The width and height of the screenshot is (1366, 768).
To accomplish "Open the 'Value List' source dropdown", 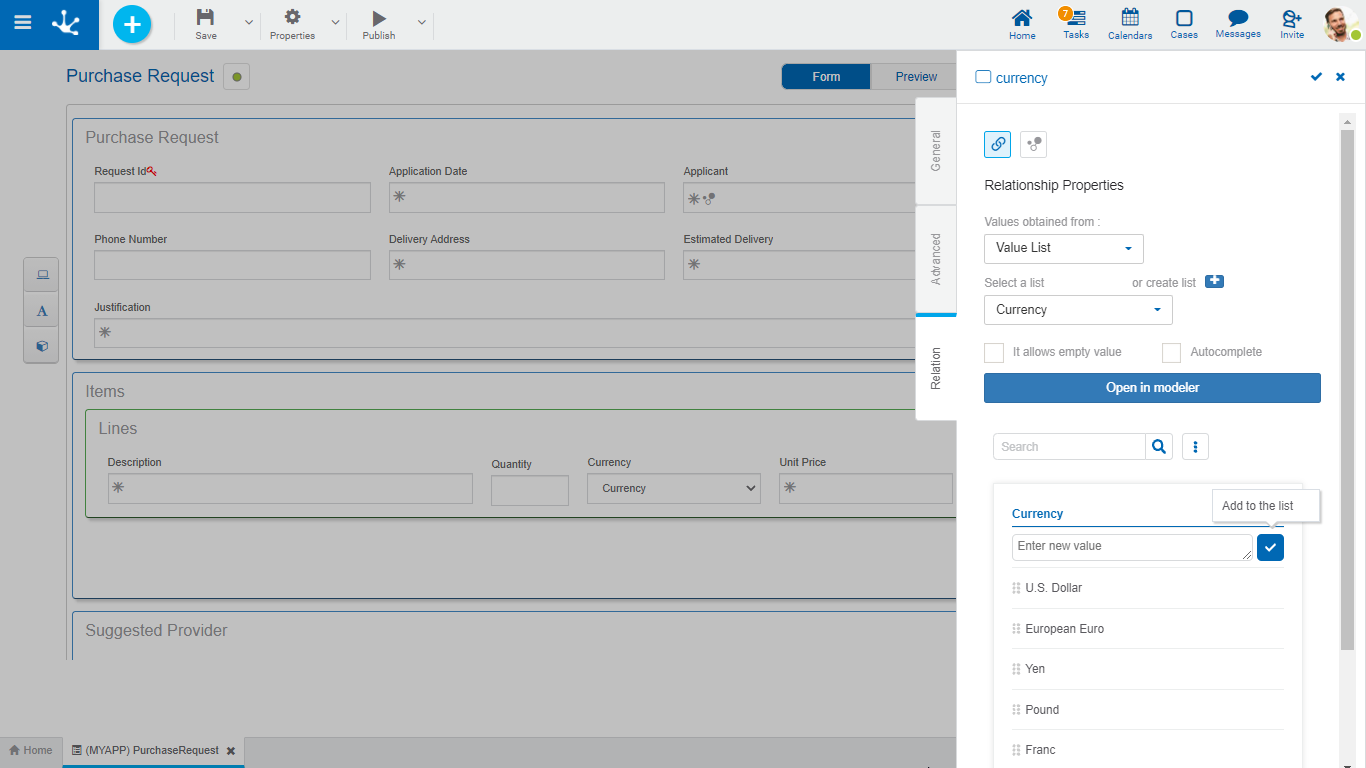I will pos(1063,248).
